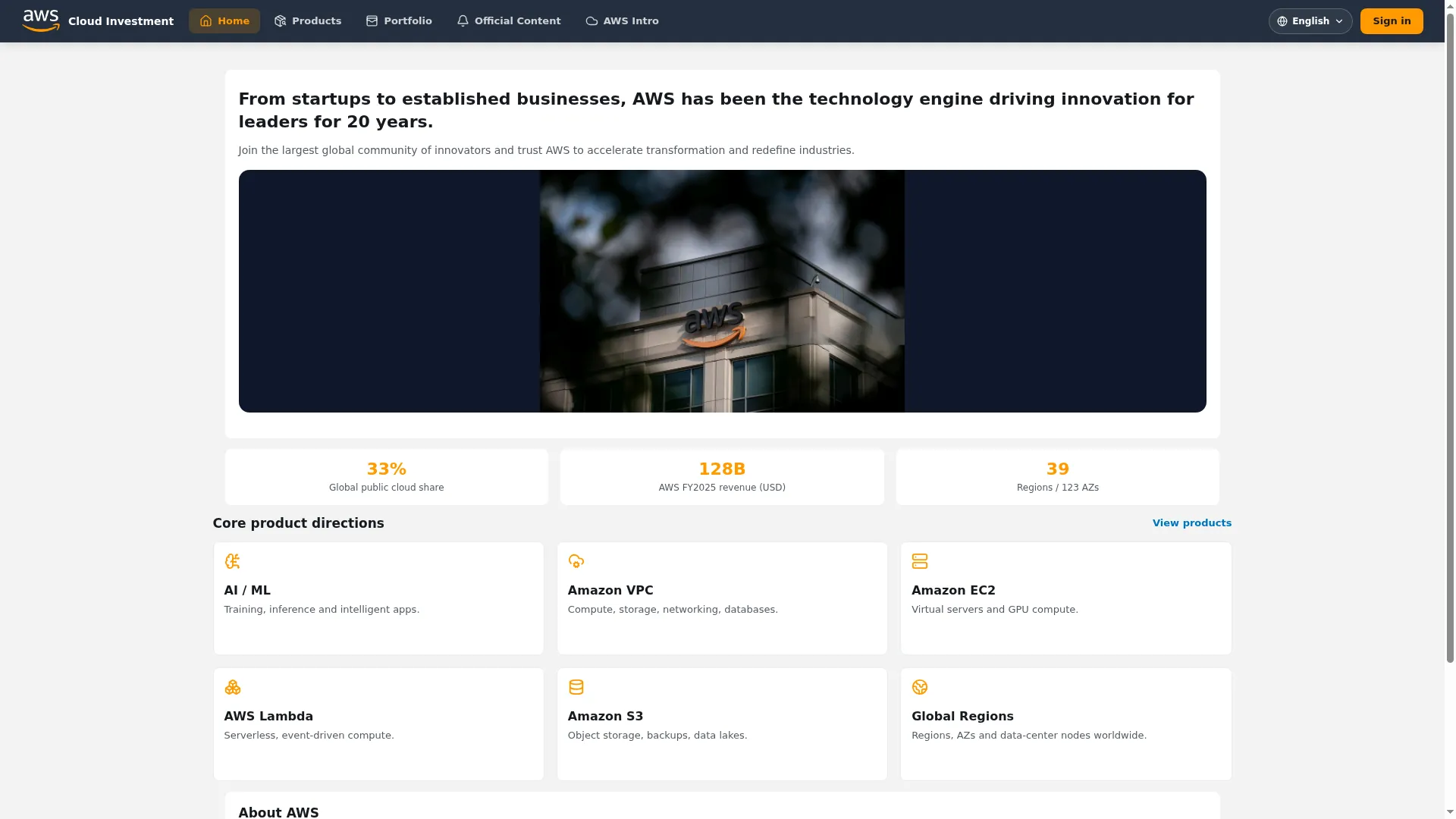The image size is (1456, 819).
Task: Click the 39 Regions stat value
Action: click(1058, 469)
